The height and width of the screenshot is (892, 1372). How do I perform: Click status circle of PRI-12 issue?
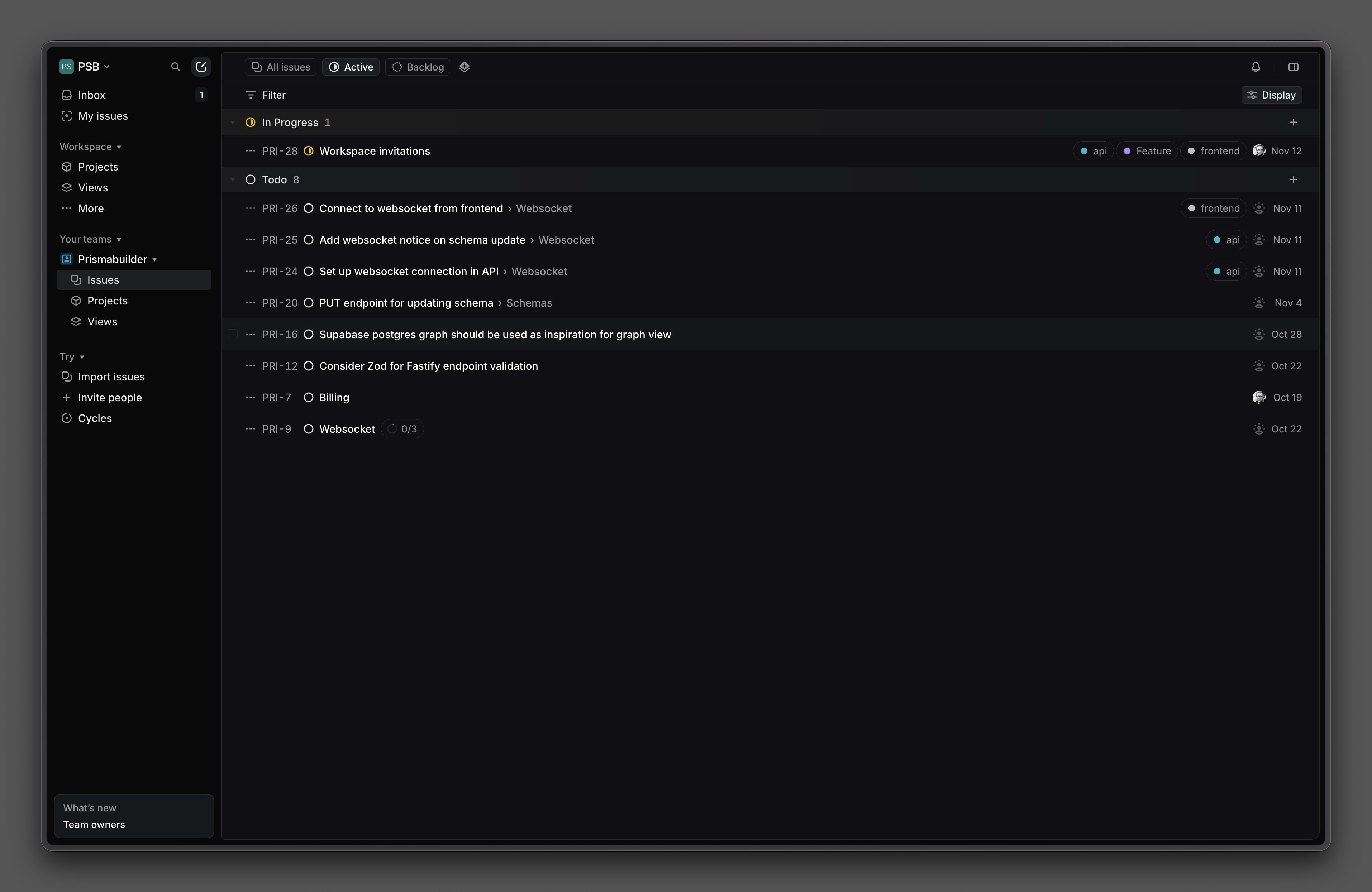(x=308, y=366)
